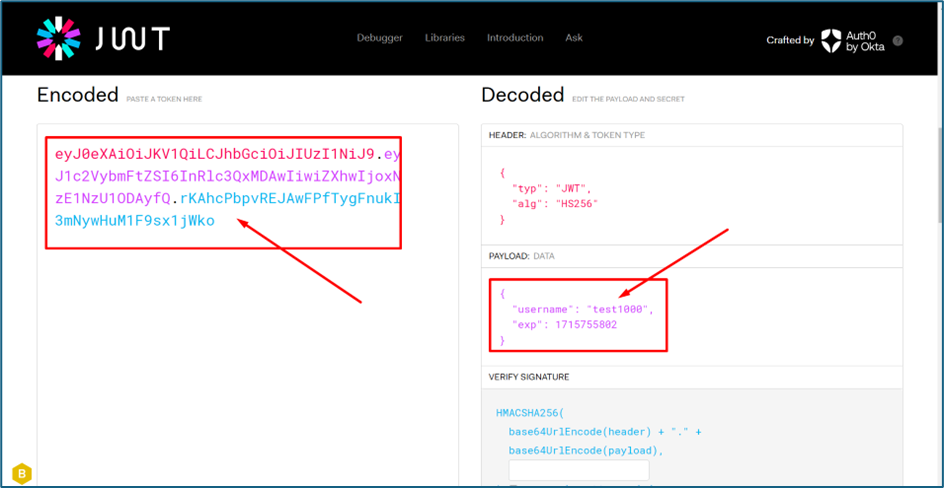Click the "EDIT THE PAYLOAD AND SECRET" label
Screen dimensions: 944x488
629,99
